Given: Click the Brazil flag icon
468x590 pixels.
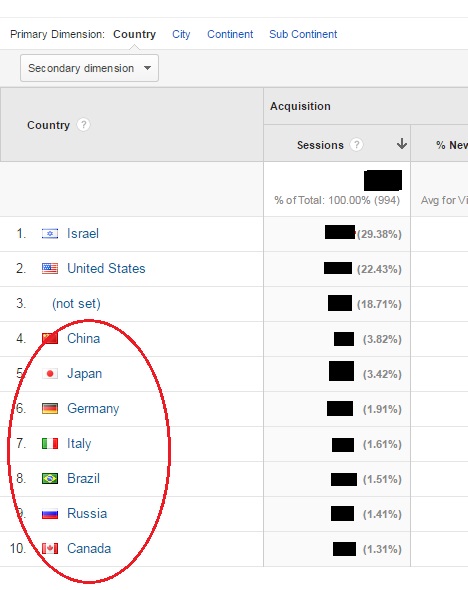Looking at the screenshot, I should (x=50, y=479).
